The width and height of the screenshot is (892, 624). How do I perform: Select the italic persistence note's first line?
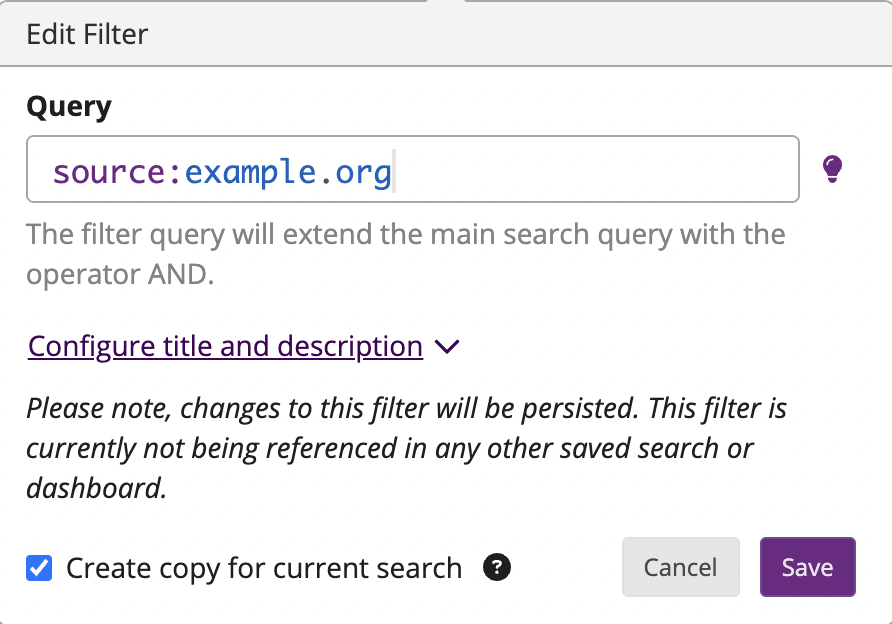pyautogui.click(x=406, y=408)
